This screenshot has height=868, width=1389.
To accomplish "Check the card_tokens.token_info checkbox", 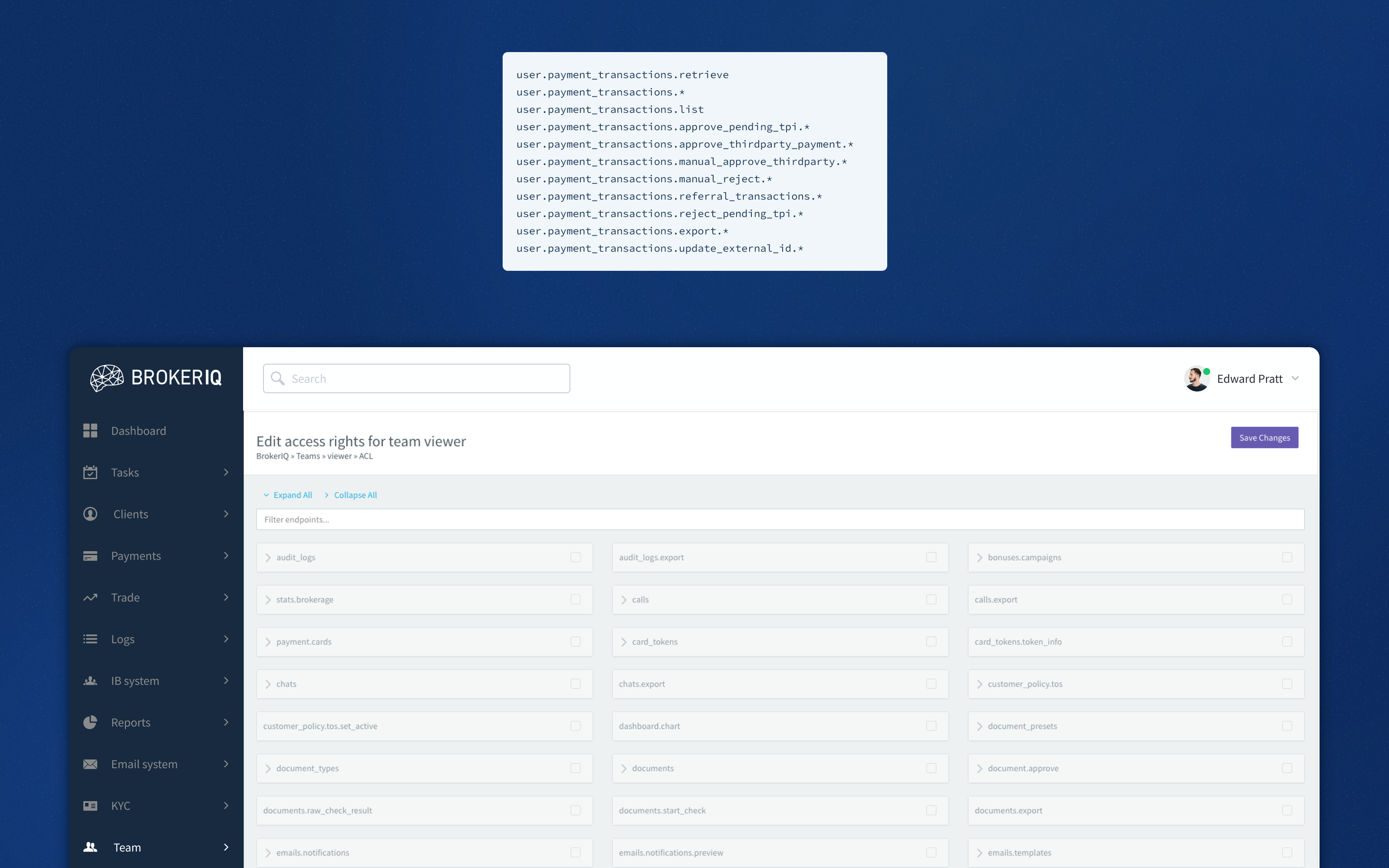I will [x=1287, y=642].
